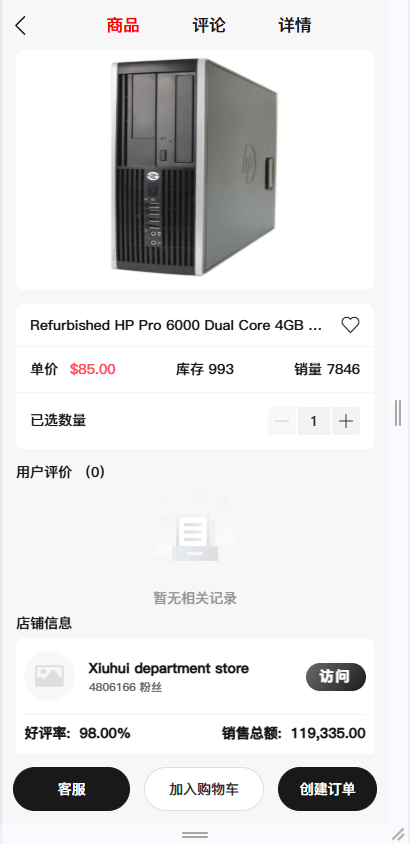This screenshot has height=844, width=410.
Task: Click 创建订单 create order button
Action: coord(327,789)
